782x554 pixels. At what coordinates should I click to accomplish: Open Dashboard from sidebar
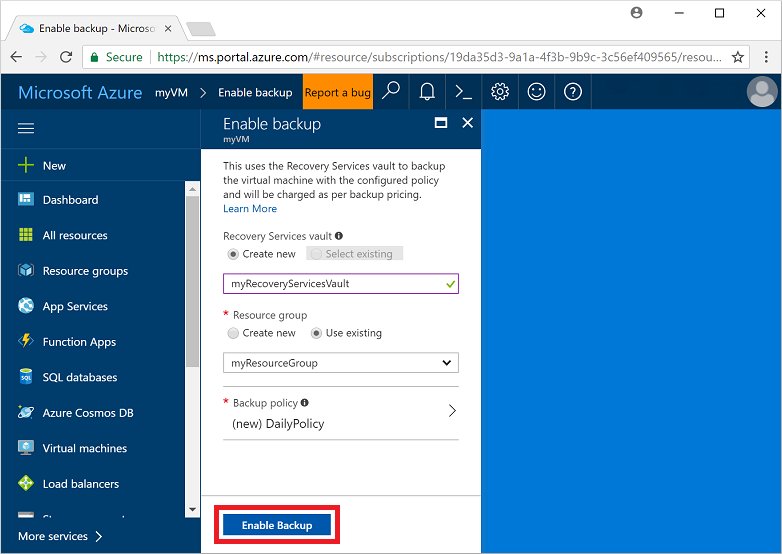(70, 199)
